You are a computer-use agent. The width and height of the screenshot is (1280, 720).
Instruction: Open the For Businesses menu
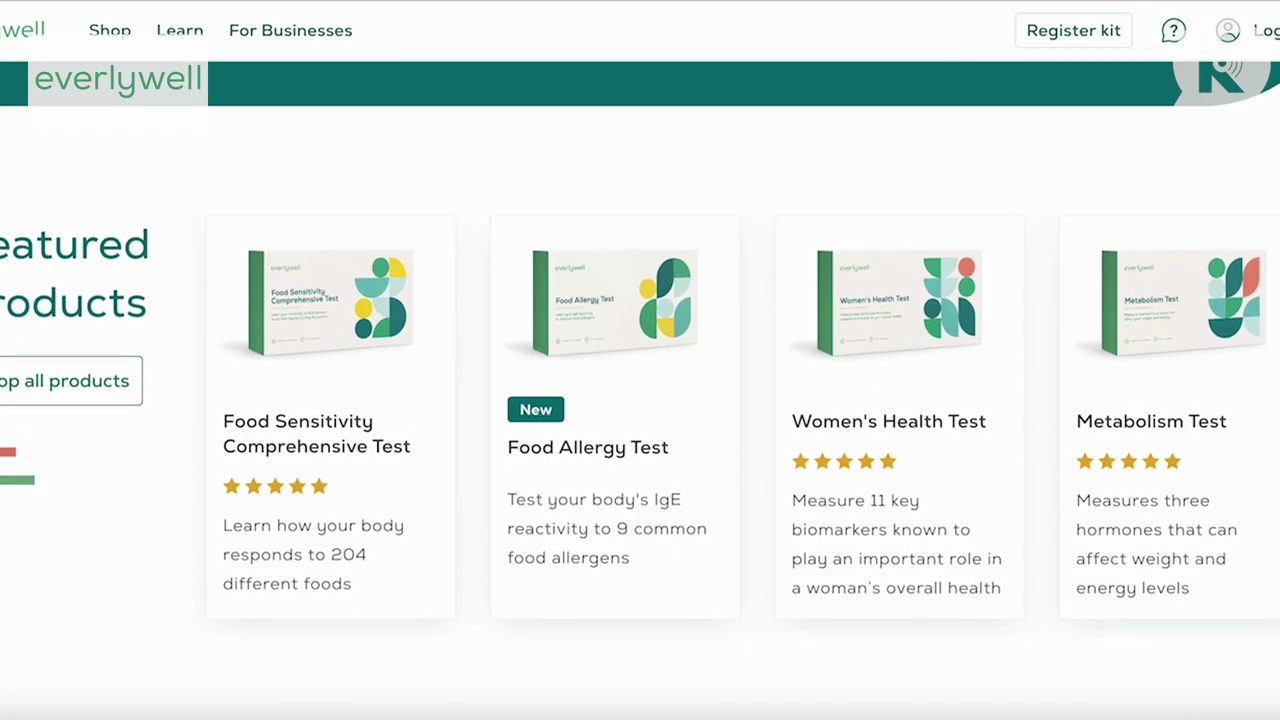(x=290, y=30)
